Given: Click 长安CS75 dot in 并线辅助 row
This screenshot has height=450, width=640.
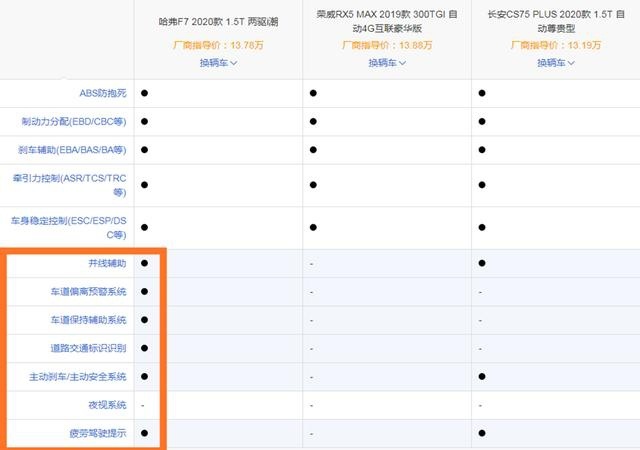Looking at the screenshot, I should pos(482,263).
